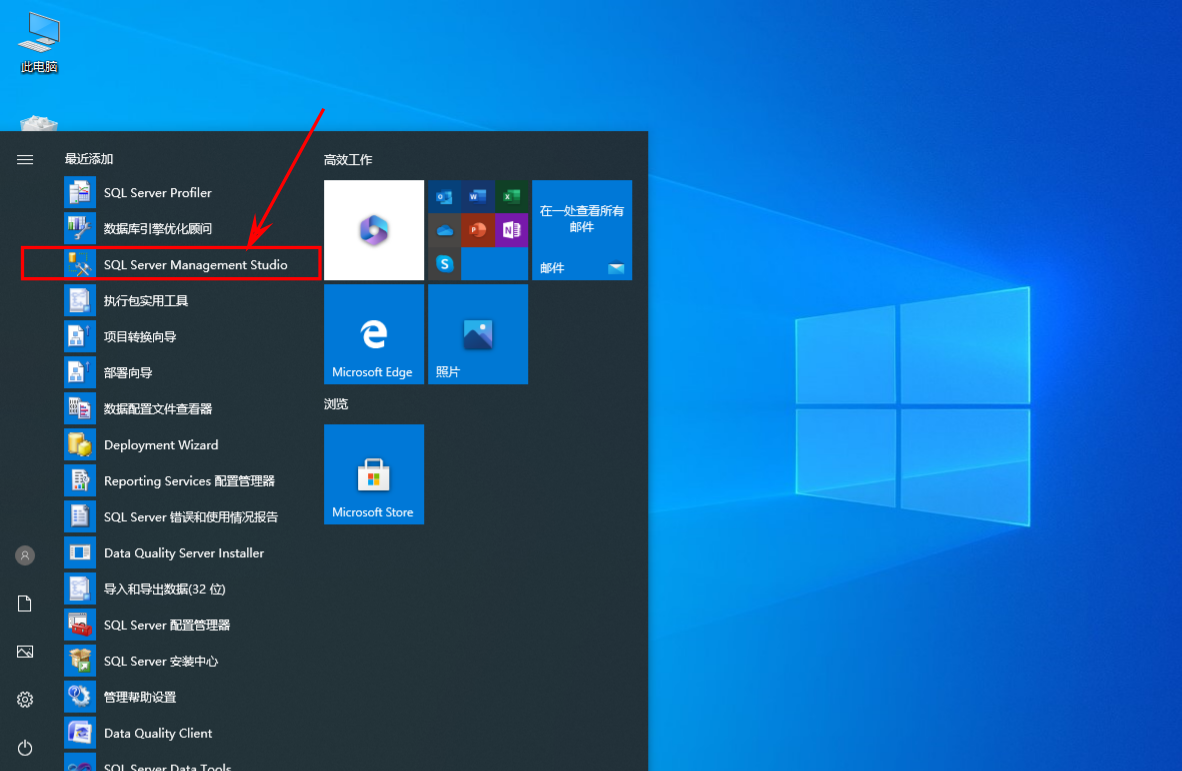1182x771 pixels.
Task: Open Microsoft Store tile
Action: point(374,474)
